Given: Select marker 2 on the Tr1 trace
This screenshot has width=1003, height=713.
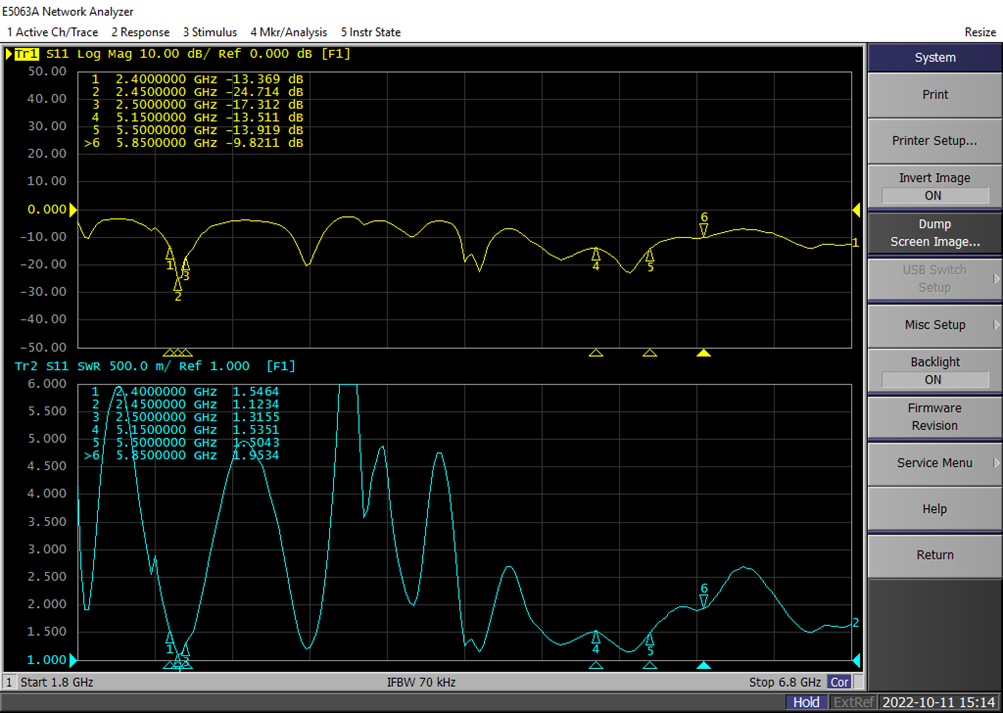Looking at the screenshot, I should [178, 289].
